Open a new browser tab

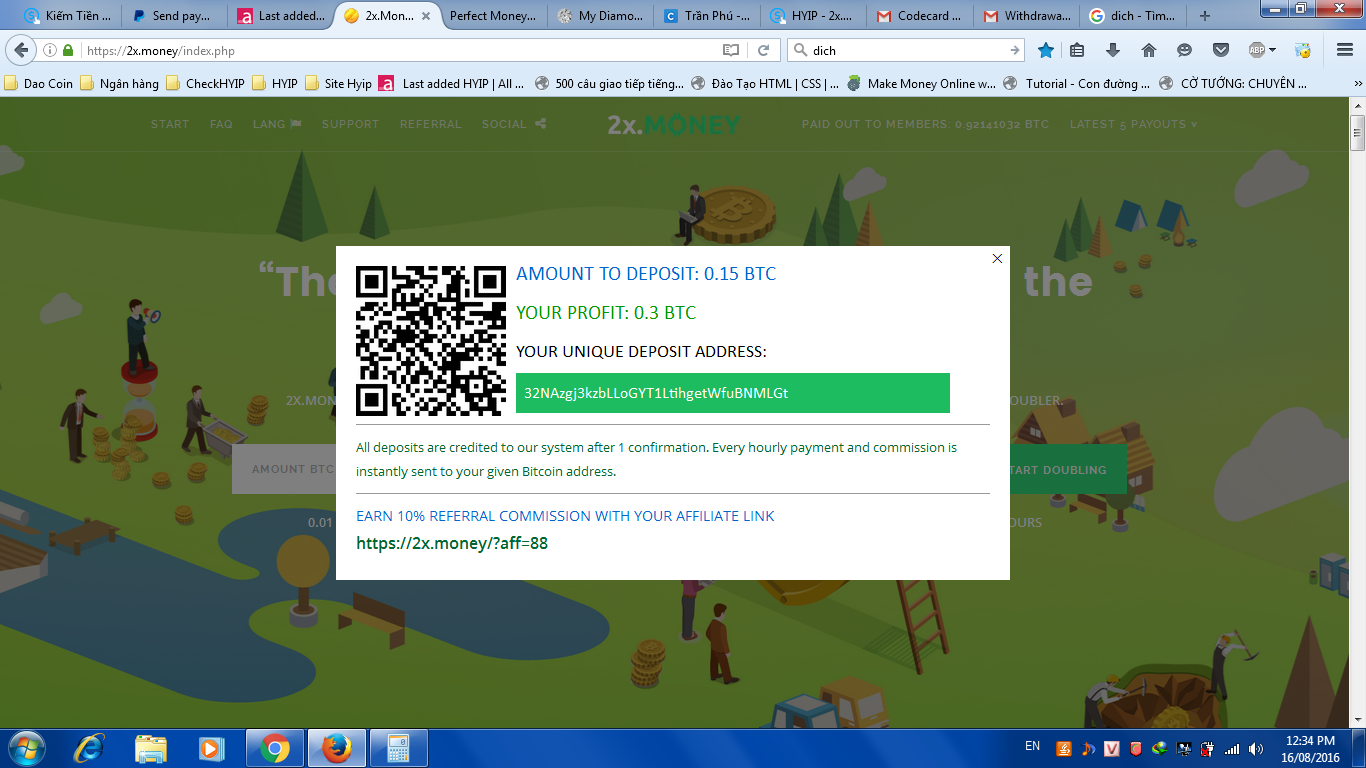(x=1204, y=16)
